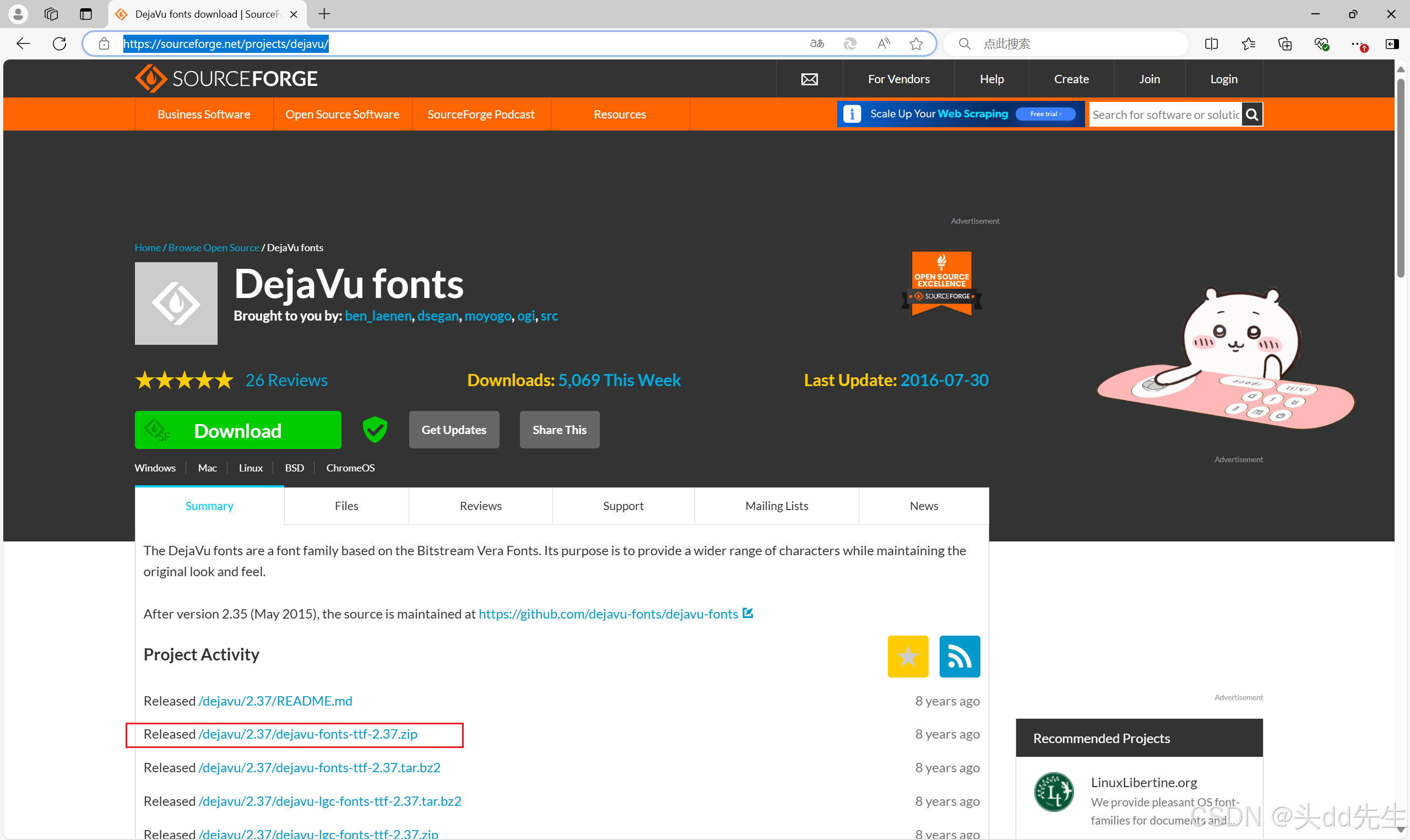The height and width of the screenshot is (840, 1410).
Task: Switch to the Files tab
Action: point(346,506)
